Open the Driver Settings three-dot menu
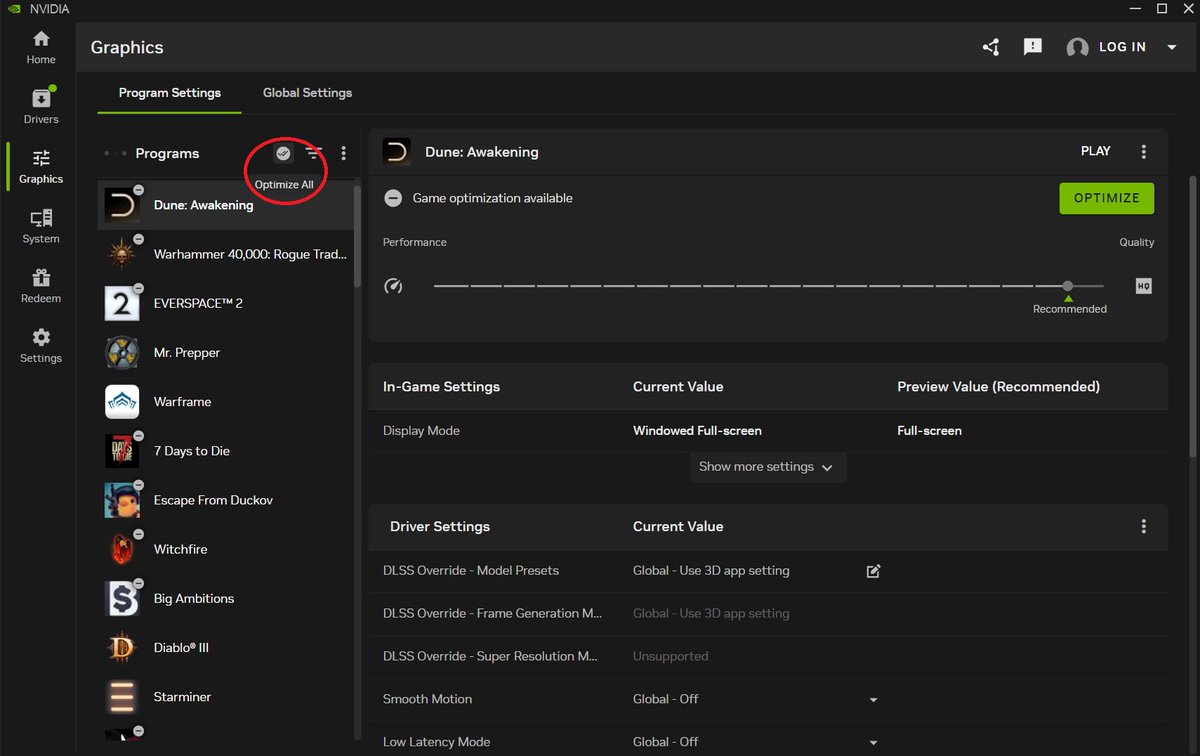This screenshot has width=1200, height=756. 1144,526
